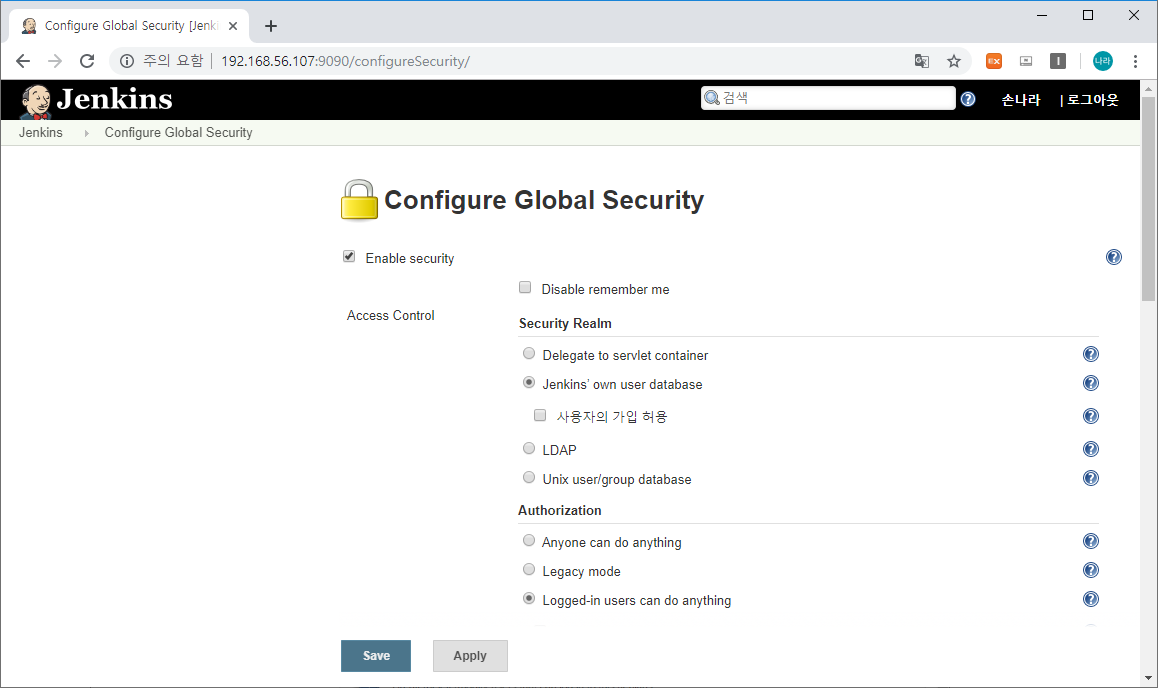Toggle the Enable security checkbox
The height and width of the screenshot is (688, 1158).
(349, 256)
